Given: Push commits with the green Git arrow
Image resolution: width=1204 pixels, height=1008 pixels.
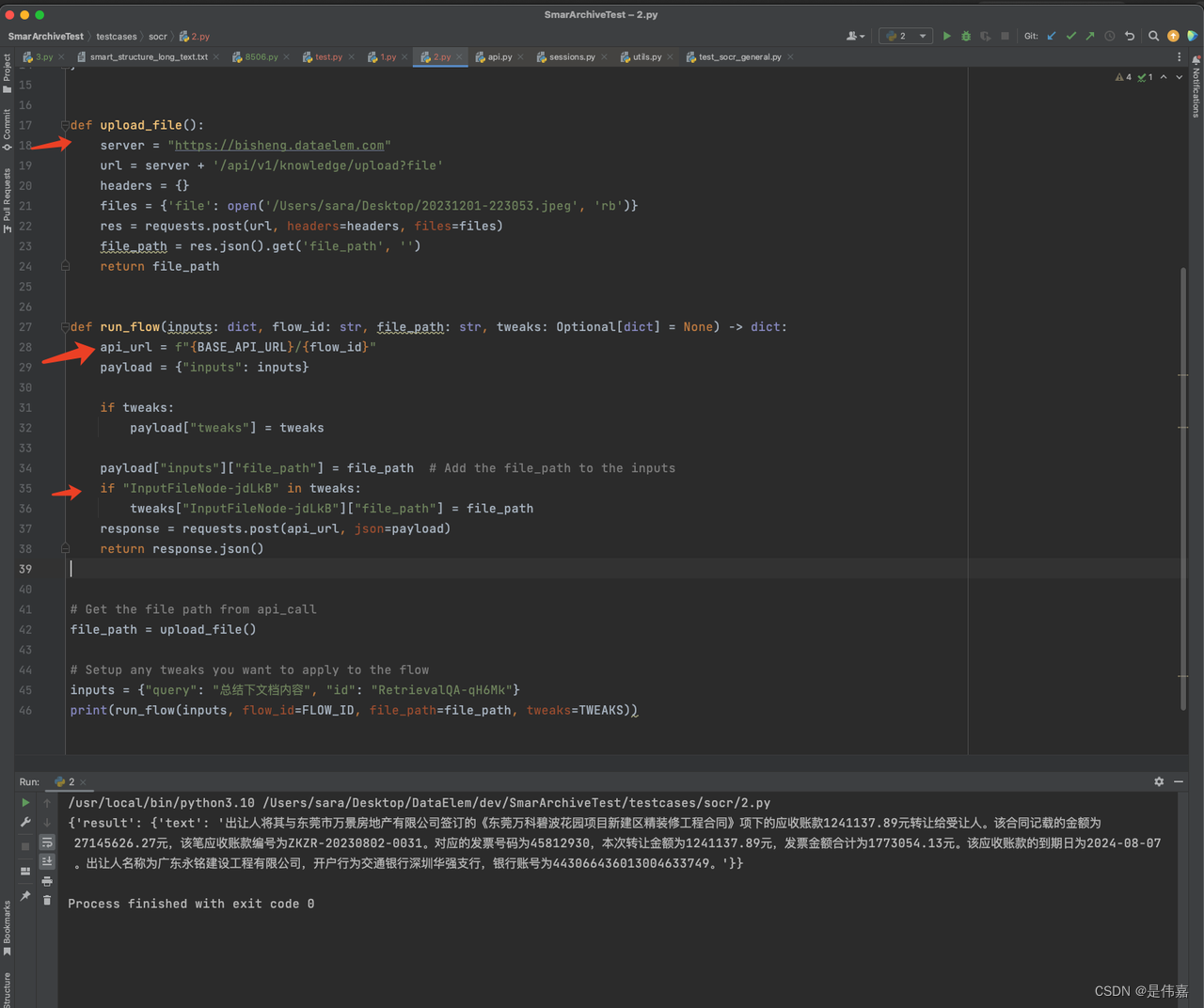Looking at the screenshot, I should 1090,36.
